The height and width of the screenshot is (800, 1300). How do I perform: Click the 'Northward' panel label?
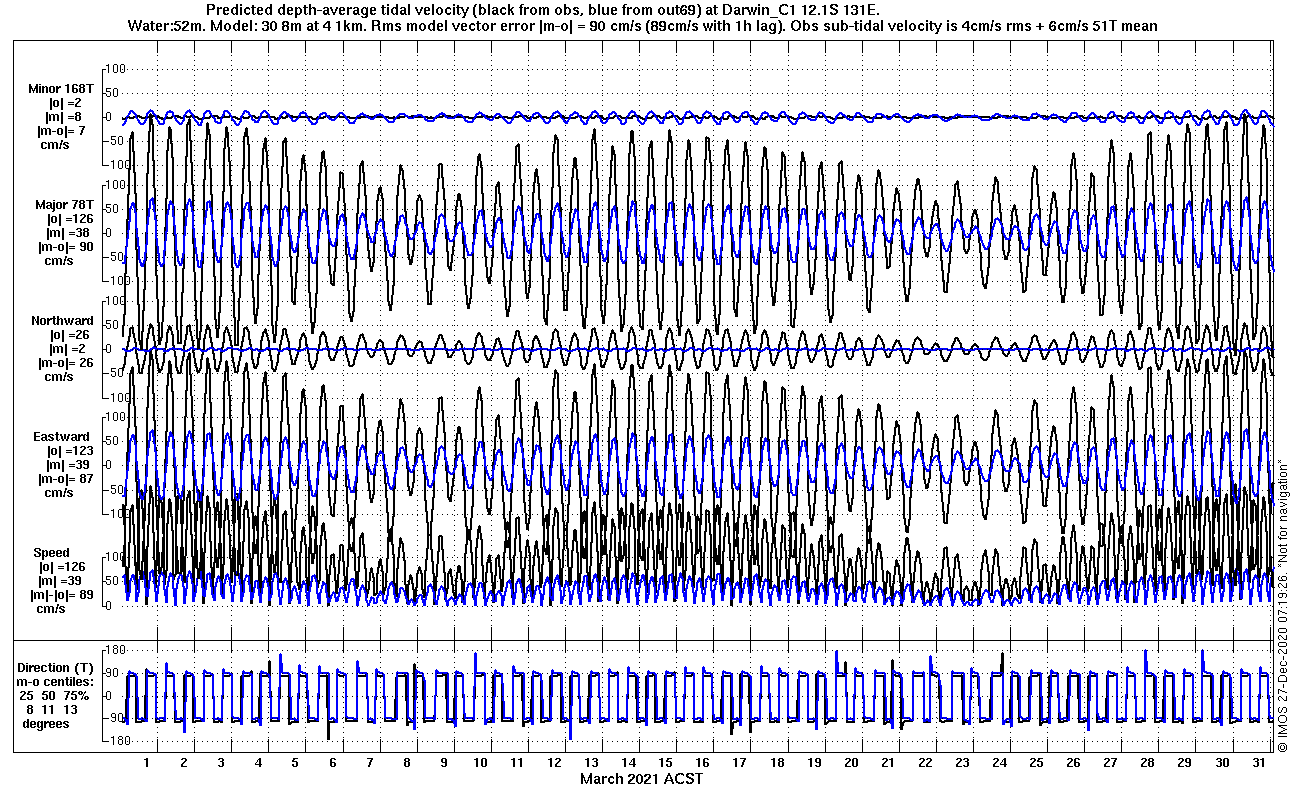62,321
